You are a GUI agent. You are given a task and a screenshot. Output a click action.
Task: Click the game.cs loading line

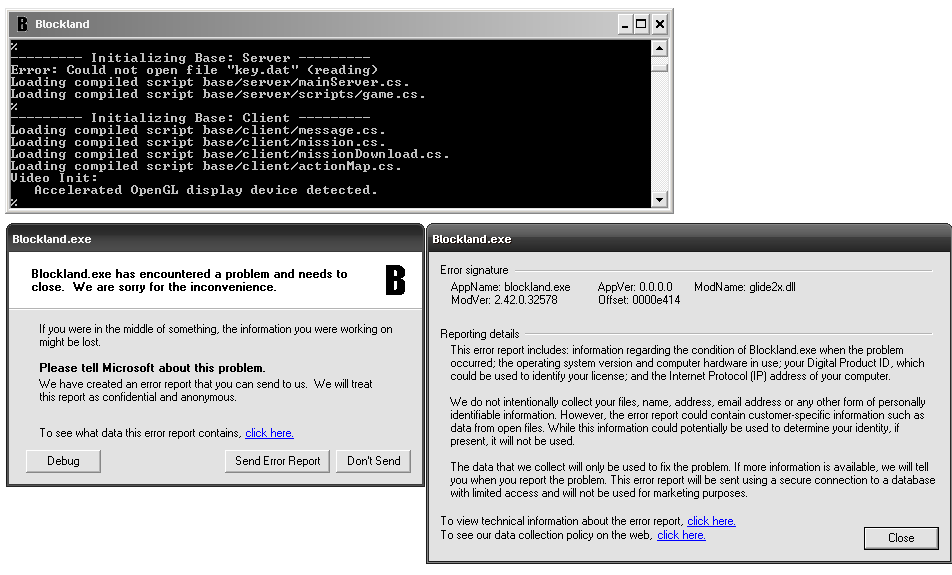point(218,94)
